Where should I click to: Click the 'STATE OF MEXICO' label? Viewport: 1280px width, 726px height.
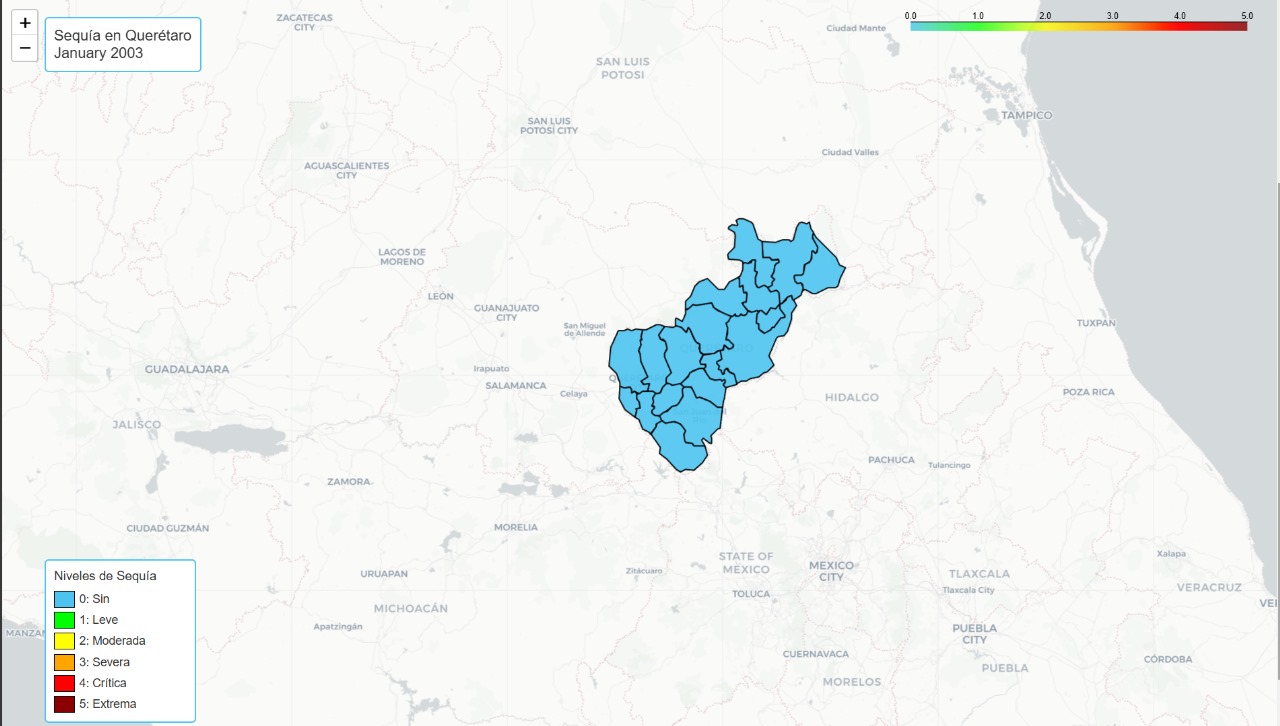click(746, 563)
